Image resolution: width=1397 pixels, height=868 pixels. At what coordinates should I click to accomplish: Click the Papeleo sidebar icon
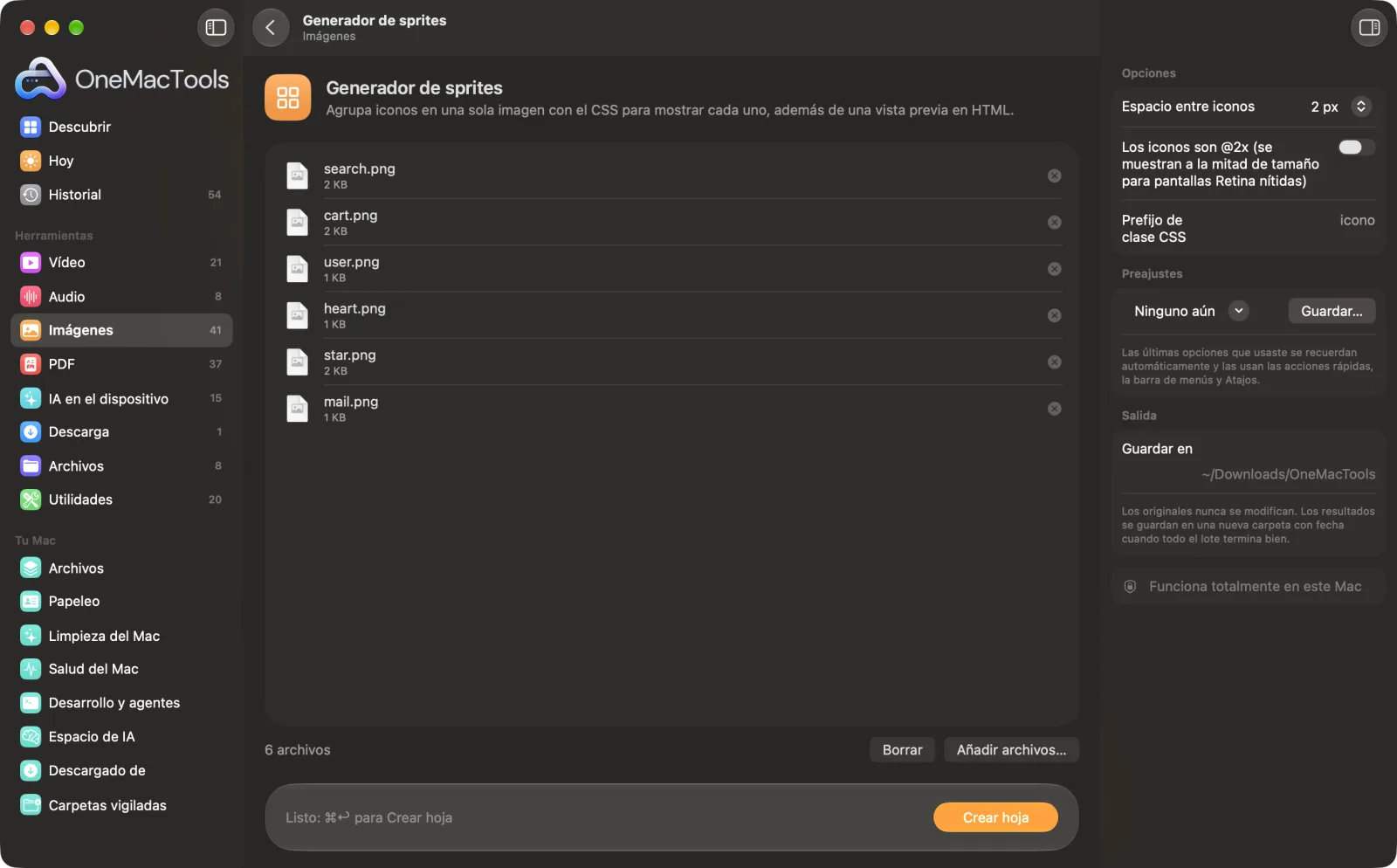[x=31, y=602]
